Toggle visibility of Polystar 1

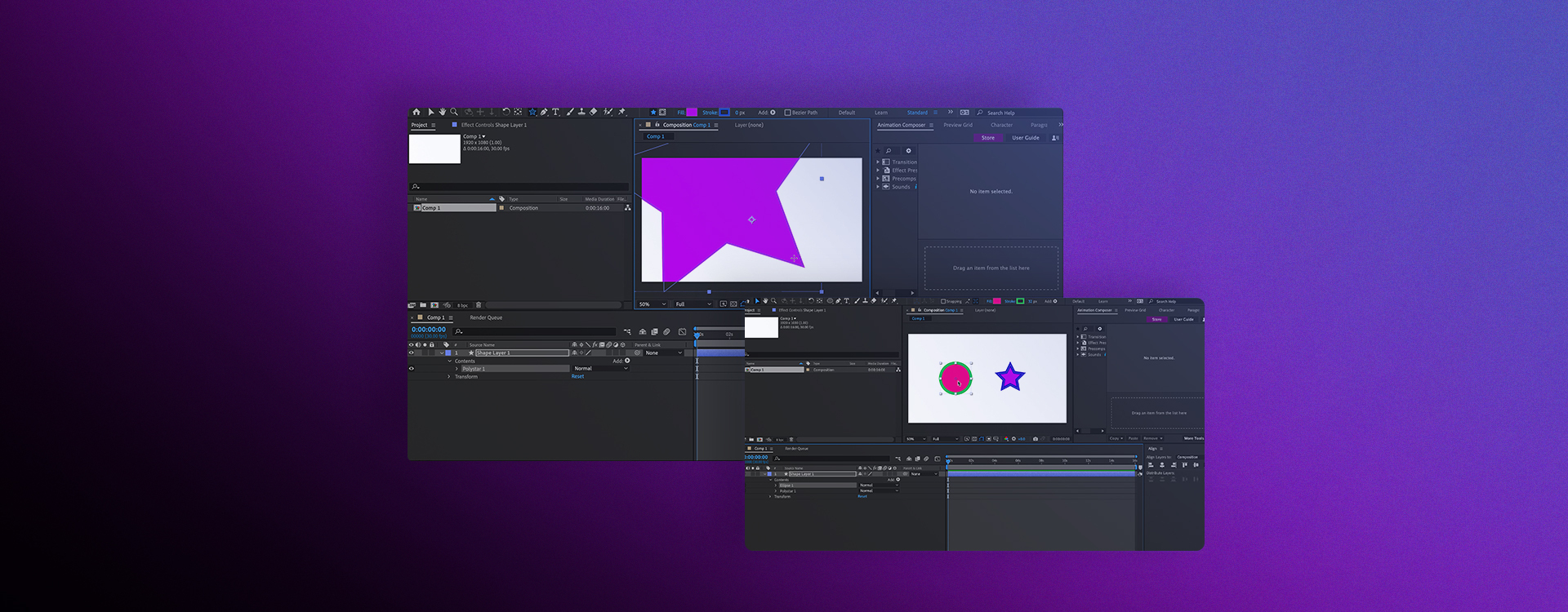click(x=412, y=369)
